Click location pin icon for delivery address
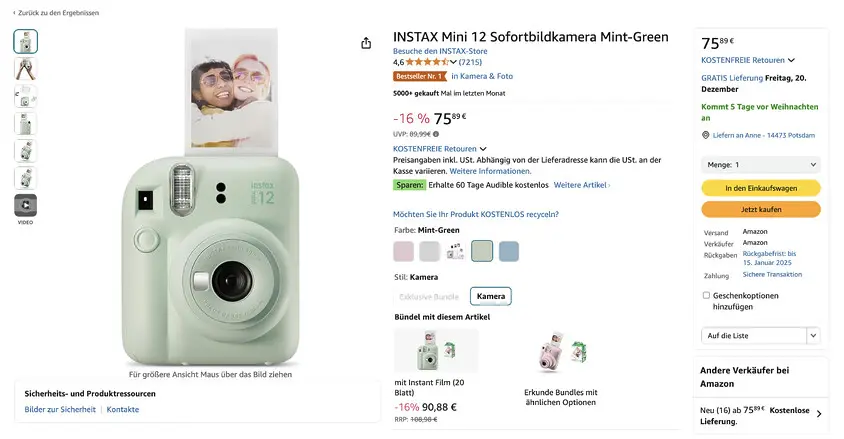The image size is (844, 439). (x=706, y=135)
